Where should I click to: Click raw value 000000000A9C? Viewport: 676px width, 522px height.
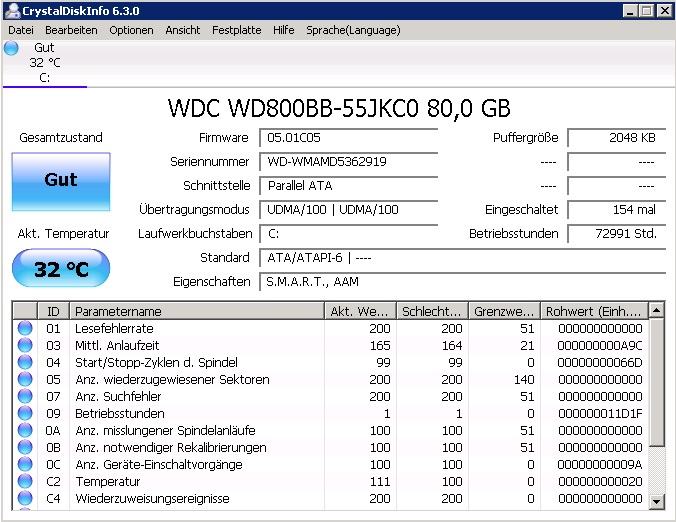pyautogui.click(x=600, y=345)
